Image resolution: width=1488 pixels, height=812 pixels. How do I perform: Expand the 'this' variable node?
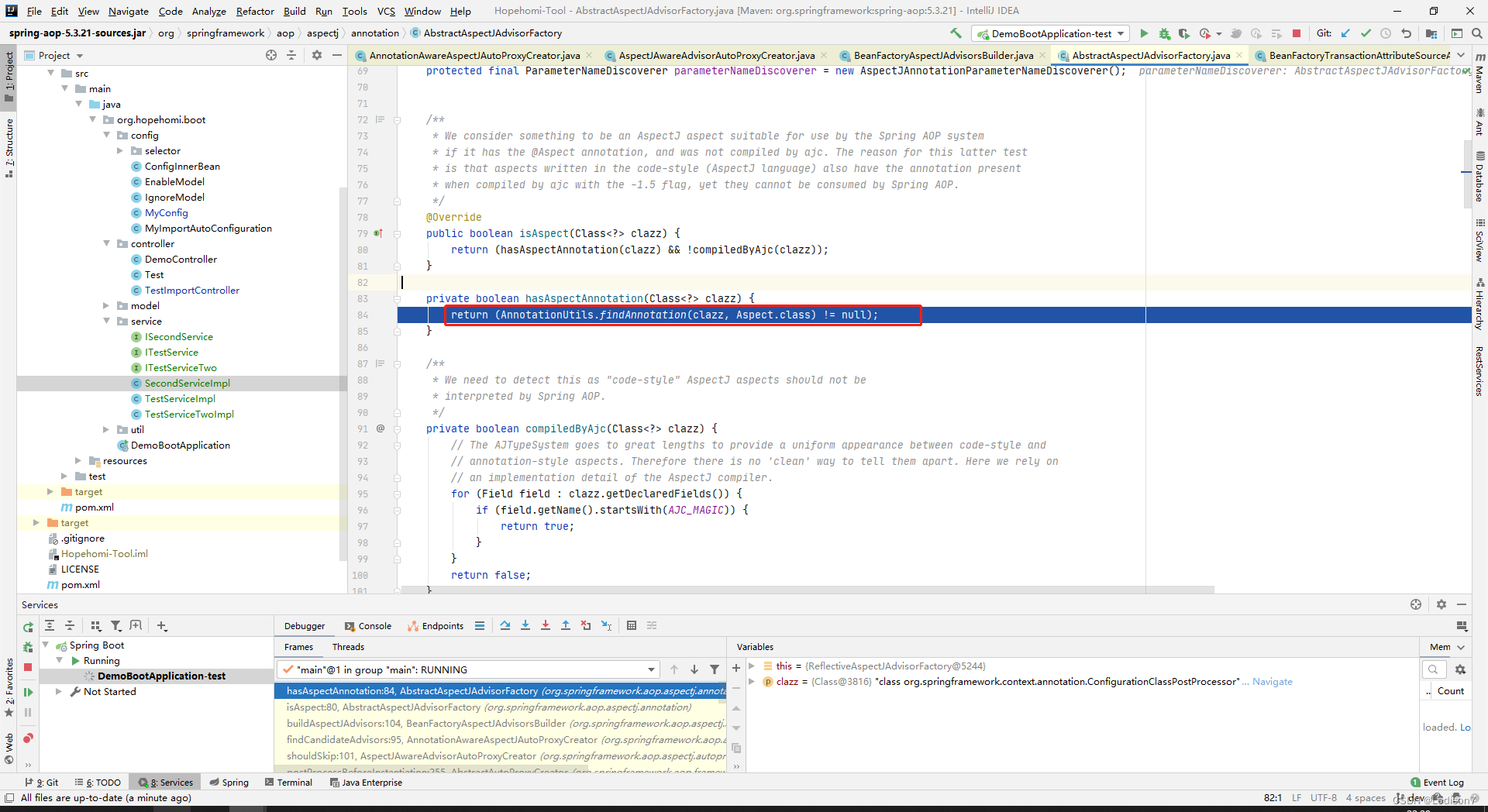click(x=752, y=666)
